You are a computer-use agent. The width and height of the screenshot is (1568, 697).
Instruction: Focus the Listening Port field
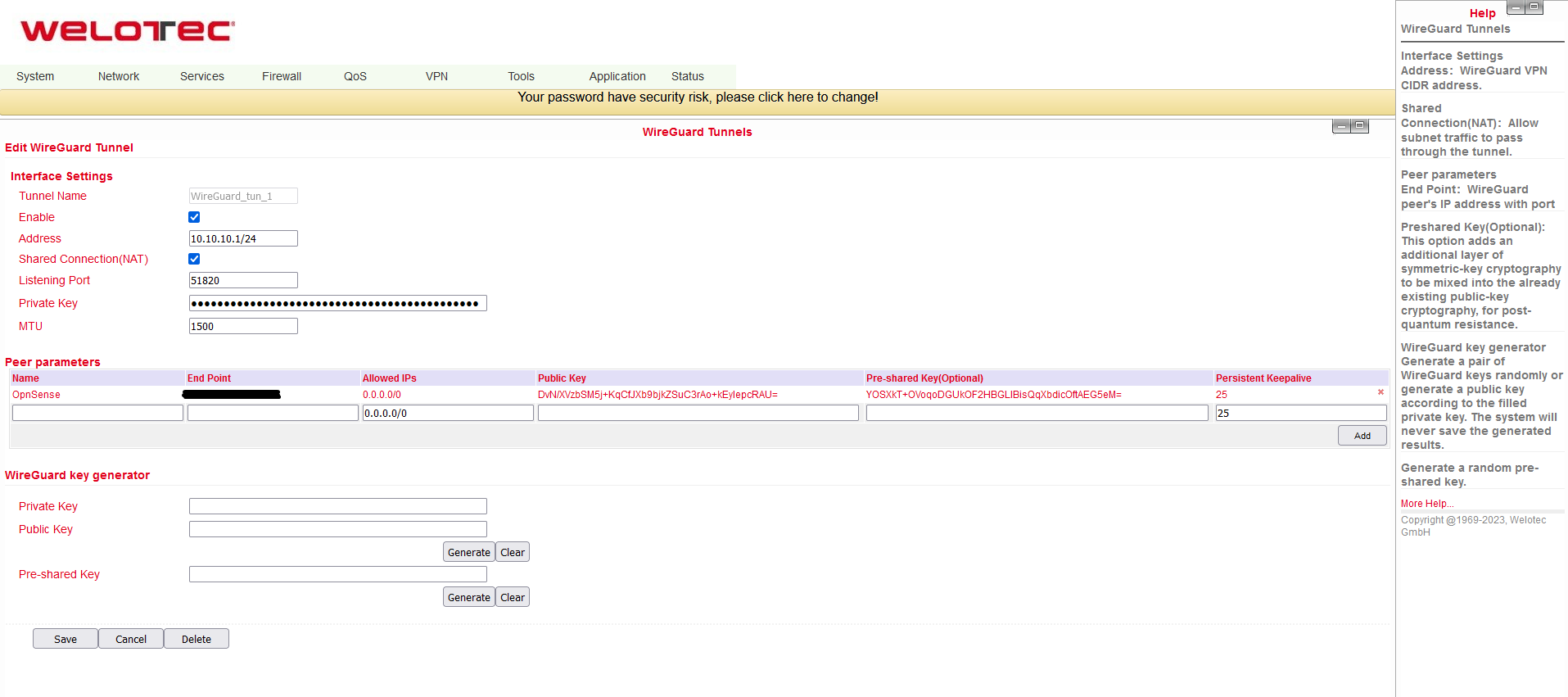pyautogui.click(x=243, y=280)
